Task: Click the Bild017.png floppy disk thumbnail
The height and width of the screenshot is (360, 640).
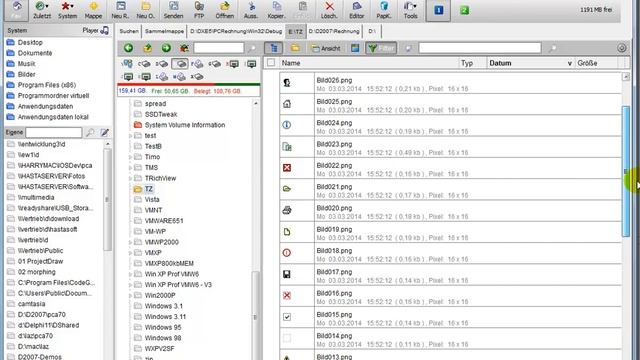Action: (x=287, y=274)
